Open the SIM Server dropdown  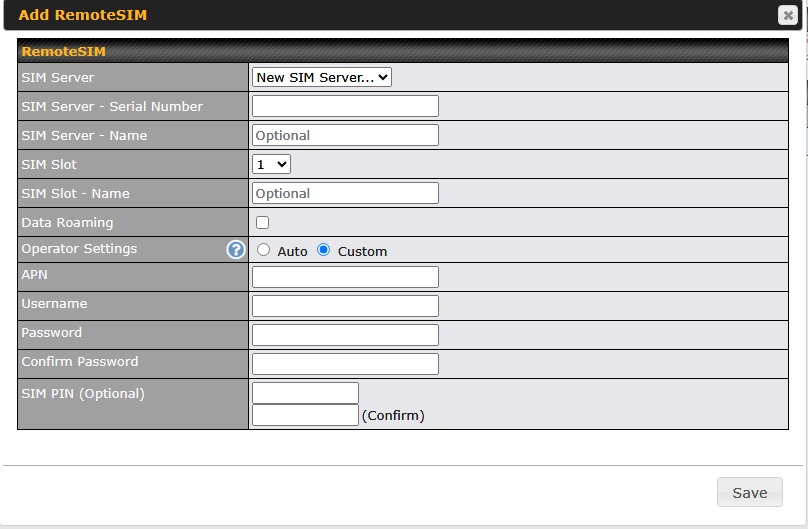(x=322, y=77)
